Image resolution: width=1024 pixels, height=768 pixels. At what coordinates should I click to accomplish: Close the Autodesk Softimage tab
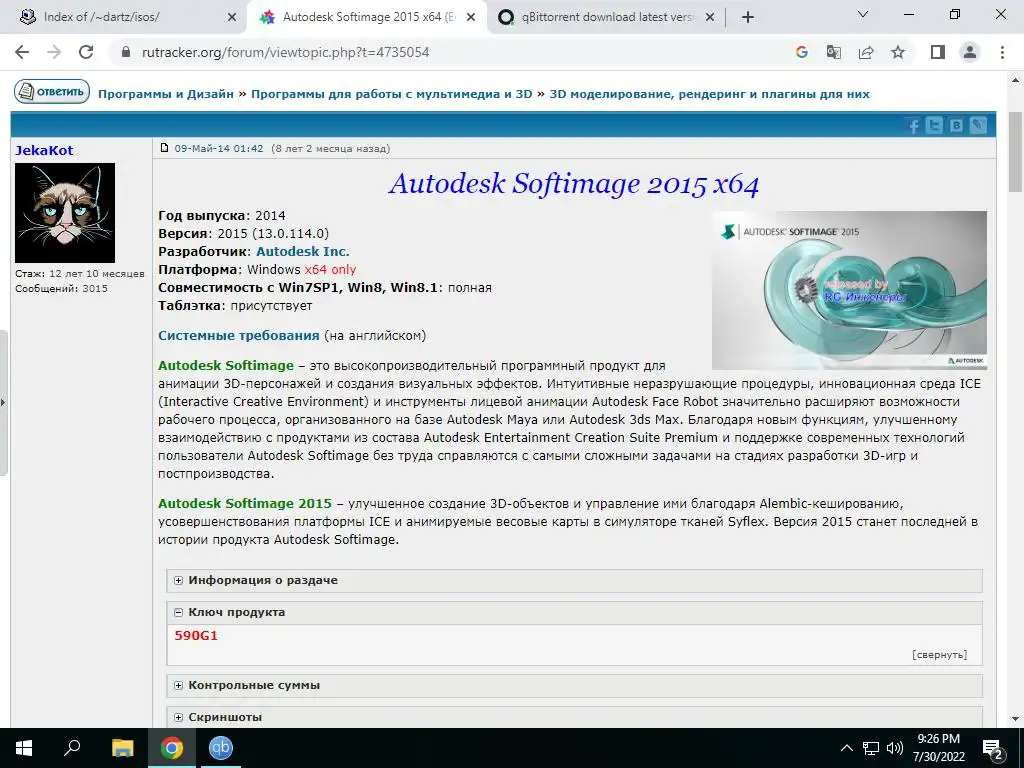(x=471, y=18)
